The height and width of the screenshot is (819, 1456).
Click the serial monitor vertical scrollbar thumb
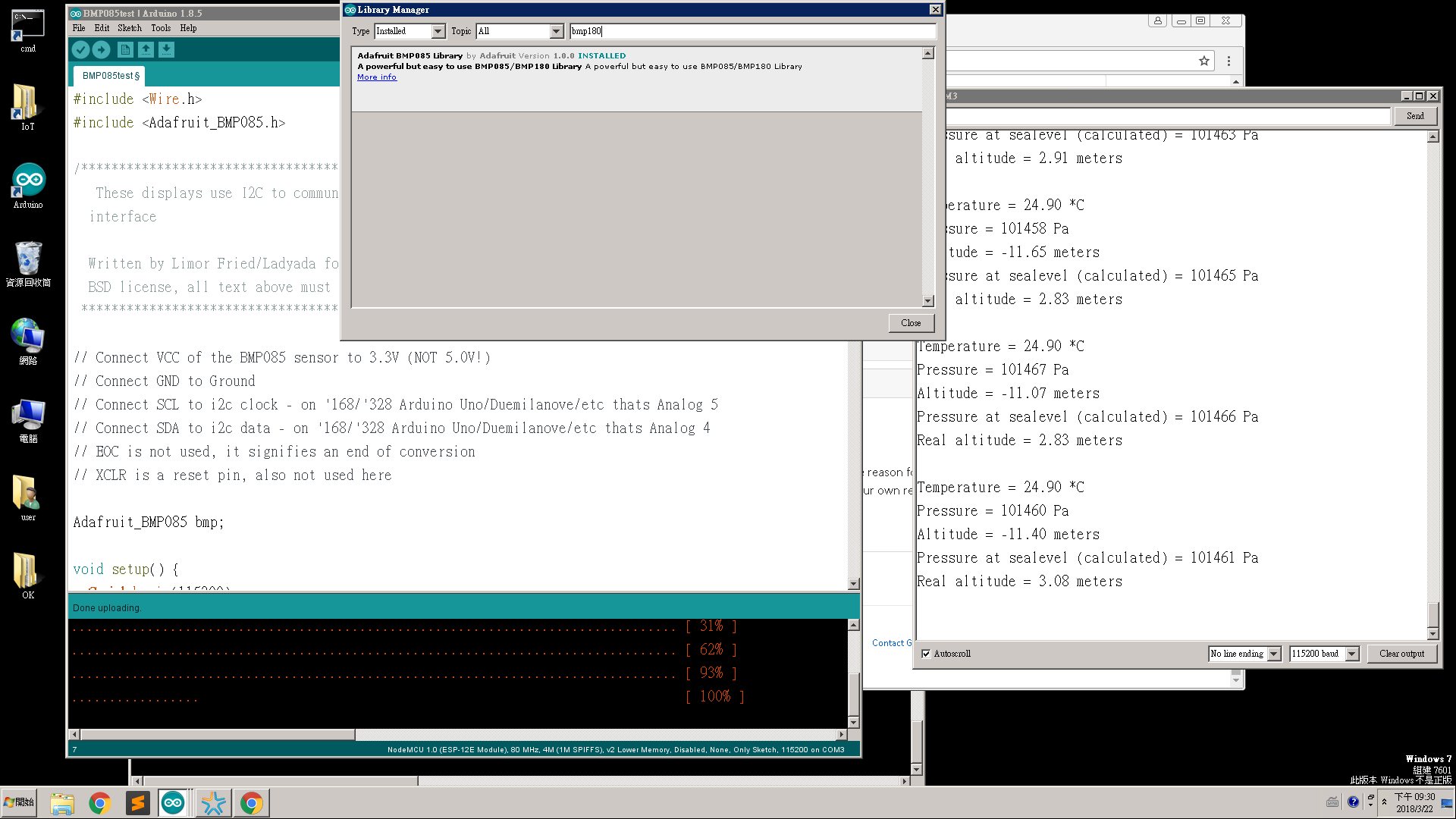coord(1432,615)
